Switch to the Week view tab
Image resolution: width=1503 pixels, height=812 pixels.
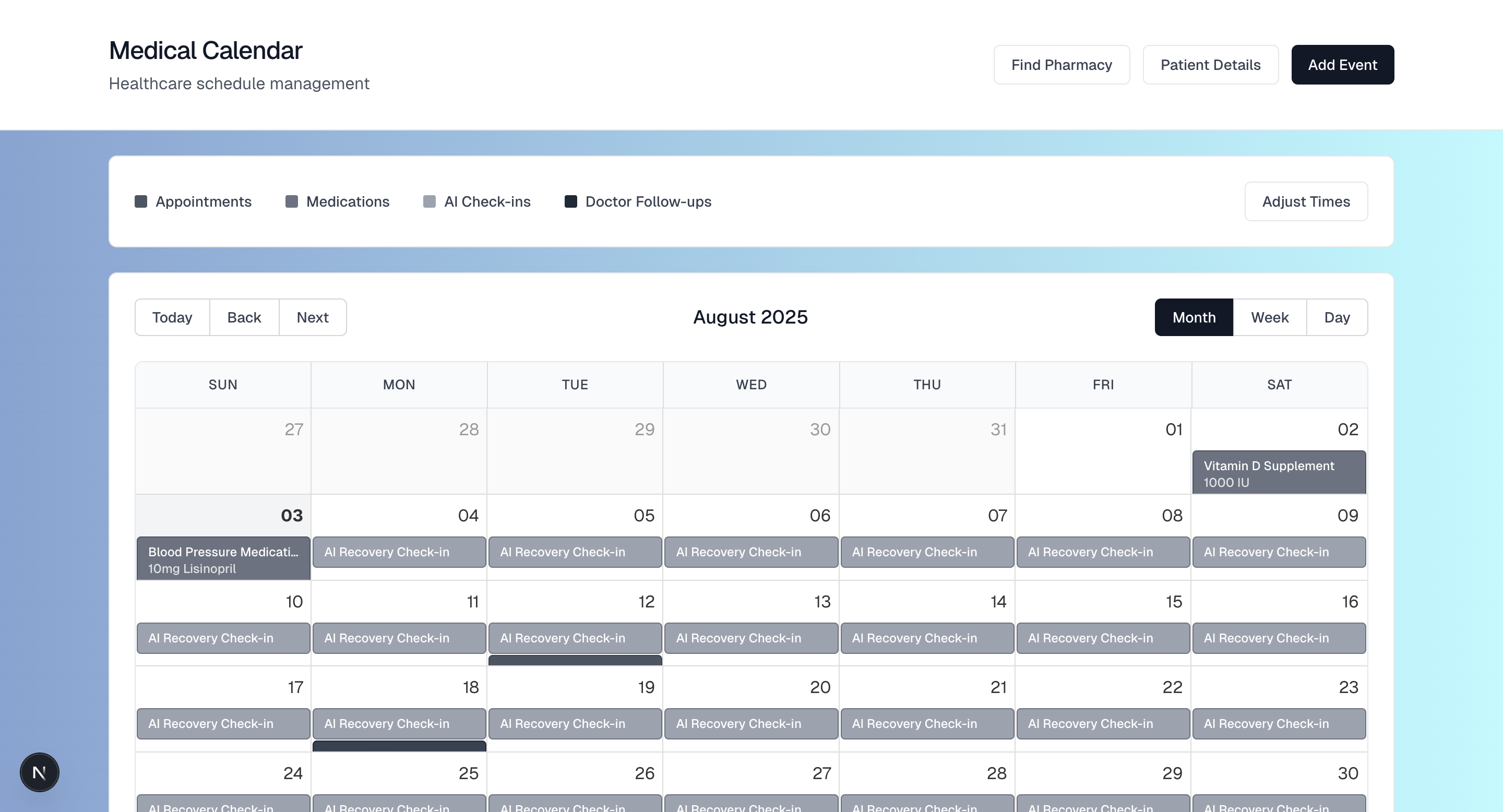[1269, 317]
